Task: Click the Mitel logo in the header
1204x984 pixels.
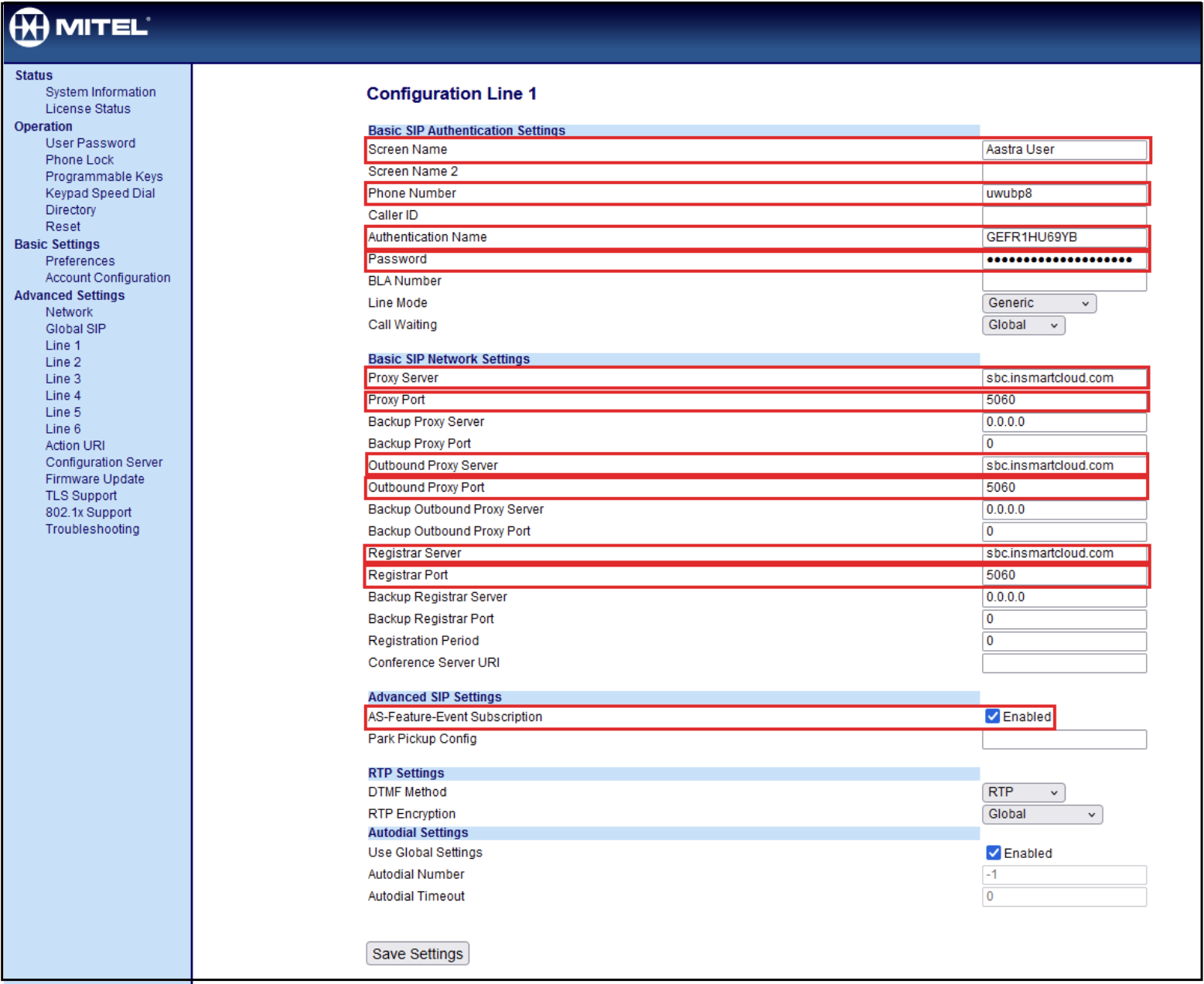Action: click(79, 27)
